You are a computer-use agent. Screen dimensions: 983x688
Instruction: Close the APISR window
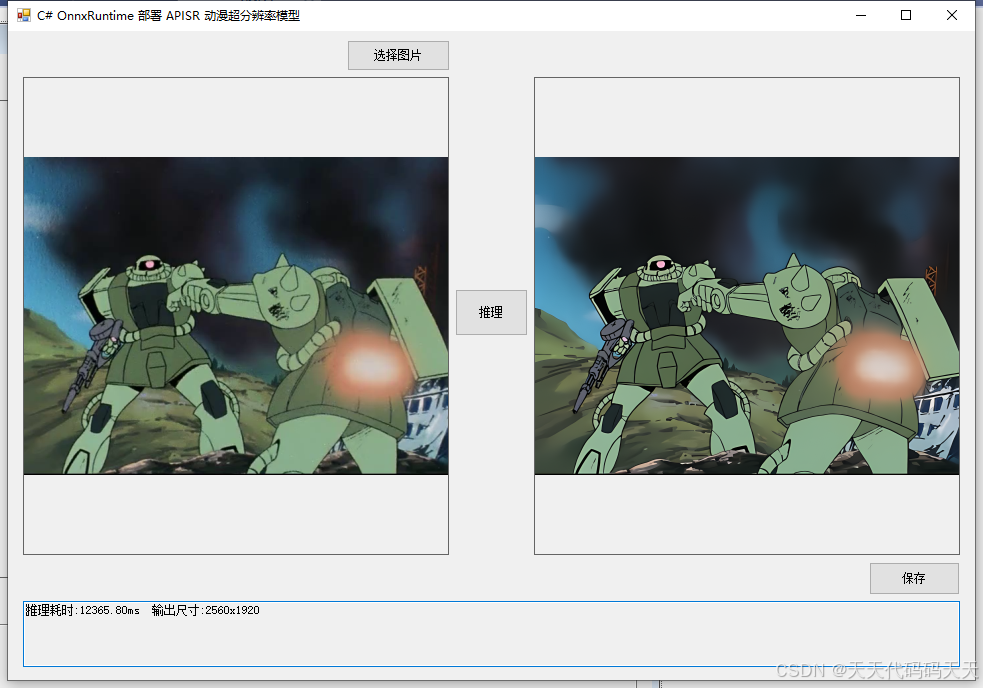point(952,15)
